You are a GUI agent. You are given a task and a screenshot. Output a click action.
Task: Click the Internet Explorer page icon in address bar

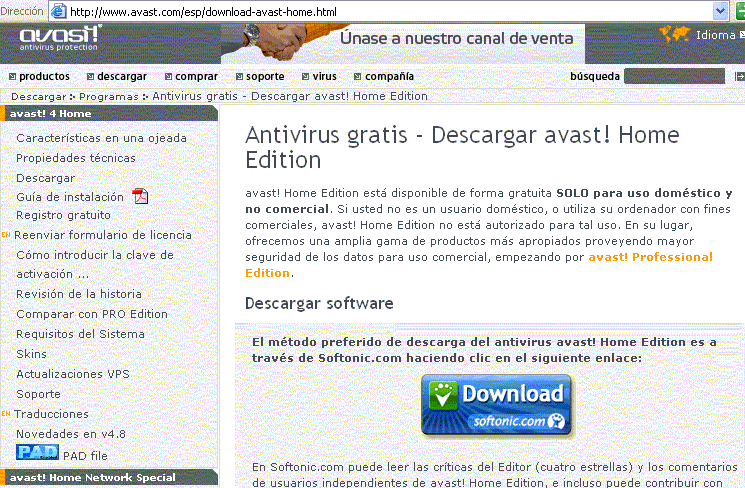tap(58, 11)
